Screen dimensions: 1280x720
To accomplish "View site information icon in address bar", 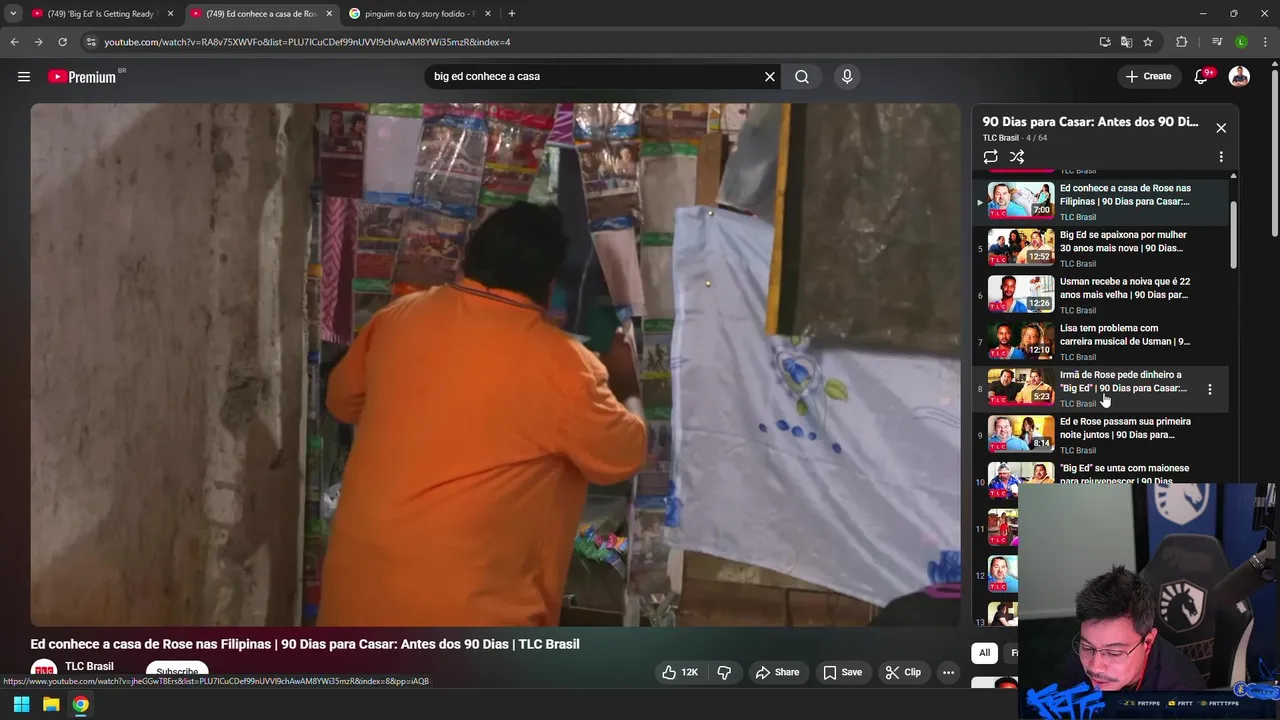I will tap(91, 42).
